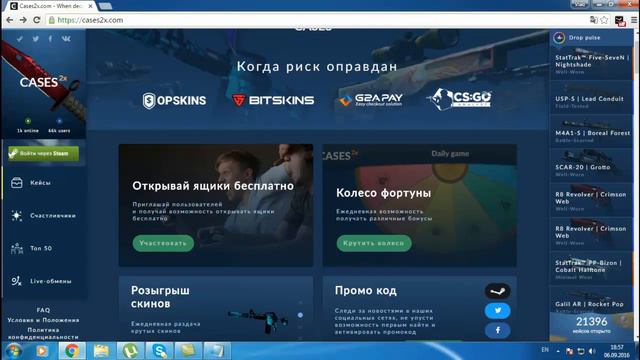Screen dimensions: 640x360
Task: Open the Кейсы menu item
Action: tap(40, 183)
